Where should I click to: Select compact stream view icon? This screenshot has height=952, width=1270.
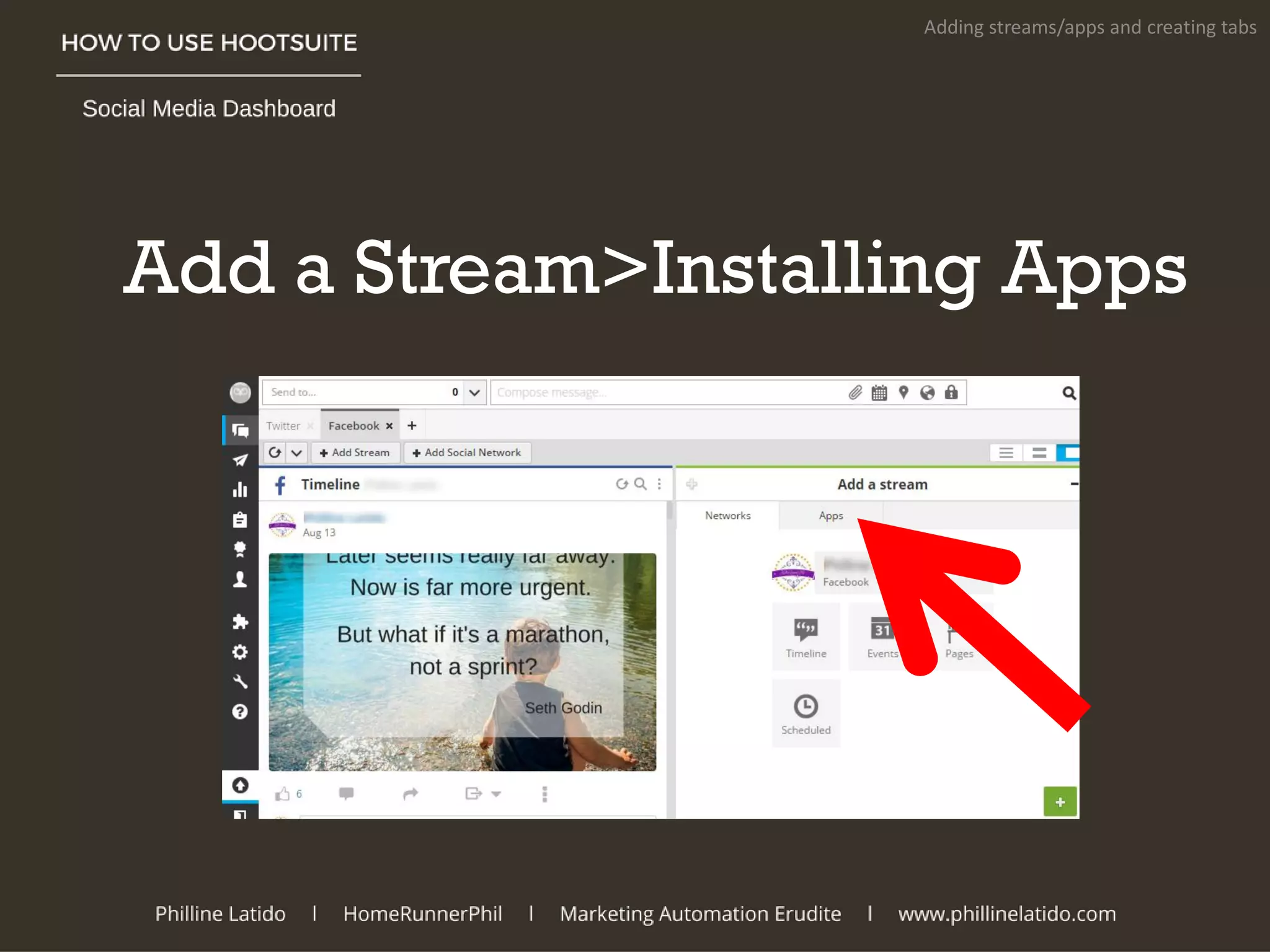(1006, 453)
